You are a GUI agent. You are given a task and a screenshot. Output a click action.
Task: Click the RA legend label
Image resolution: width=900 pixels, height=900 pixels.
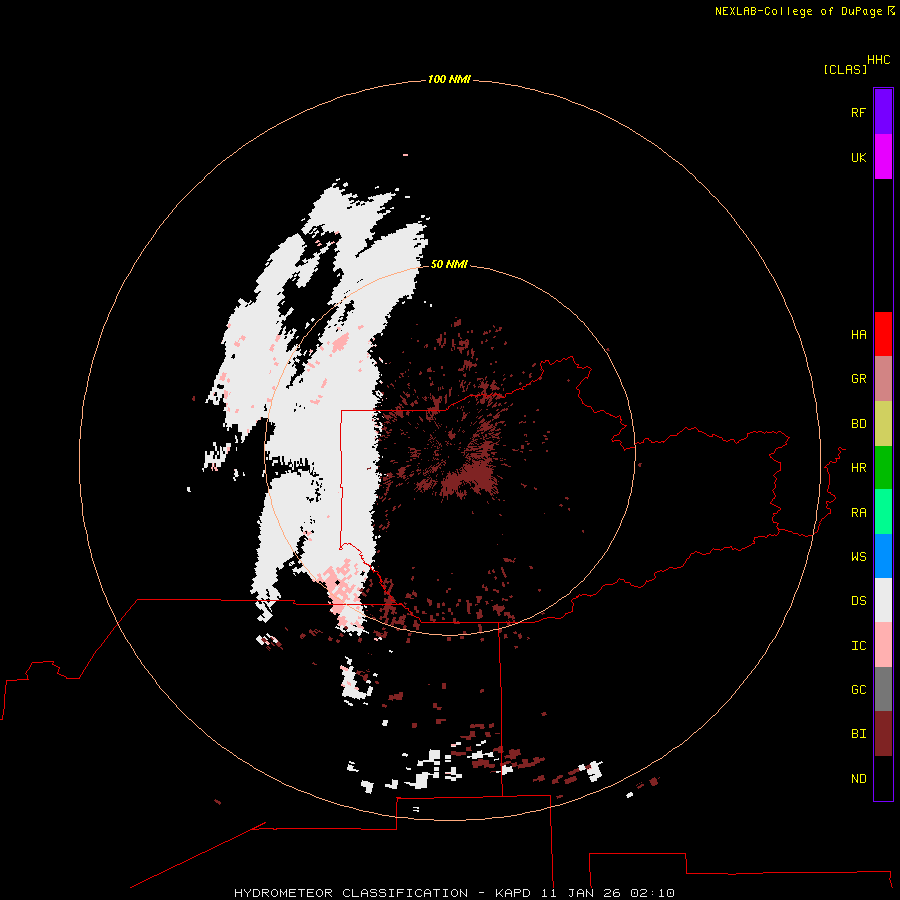click(858, 512)
